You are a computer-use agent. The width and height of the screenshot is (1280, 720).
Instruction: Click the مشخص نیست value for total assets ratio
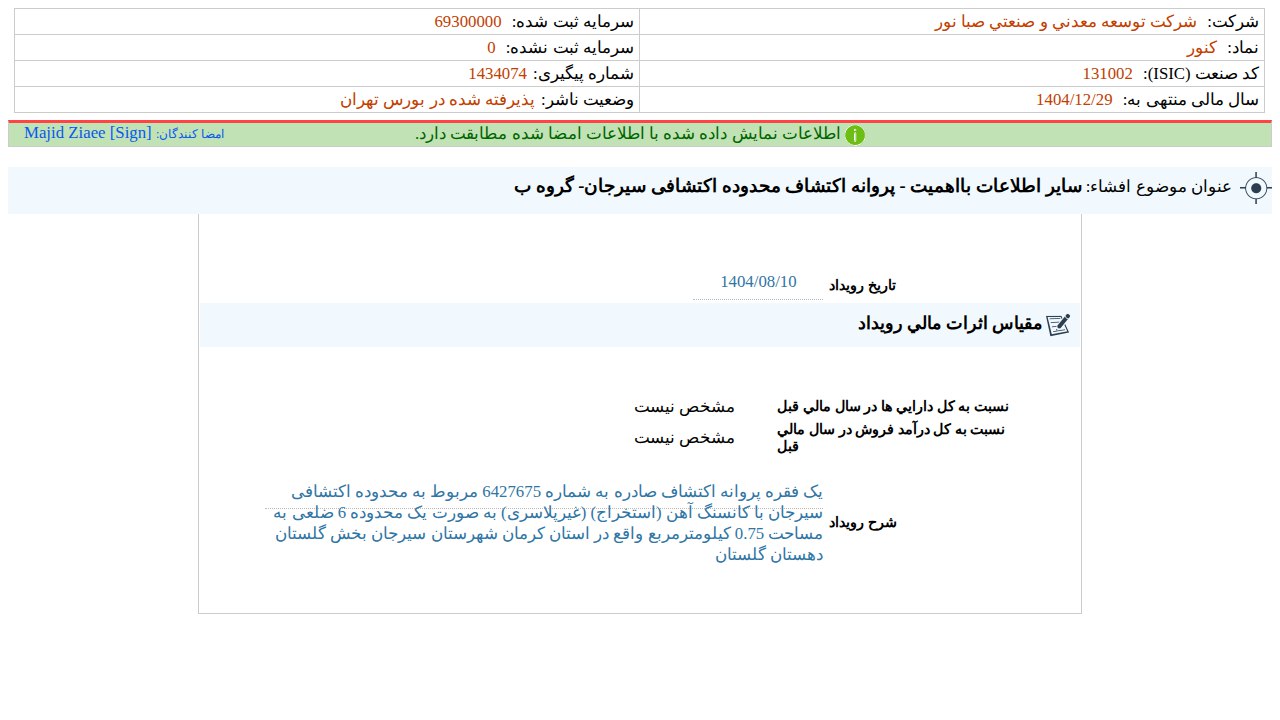tap(684, 407)
